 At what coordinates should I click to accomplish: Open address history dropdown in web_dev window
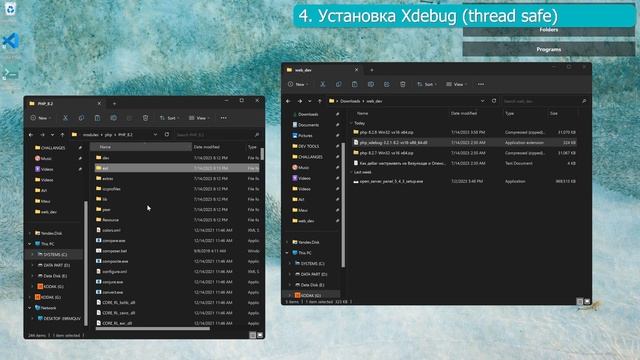point(482,100)
